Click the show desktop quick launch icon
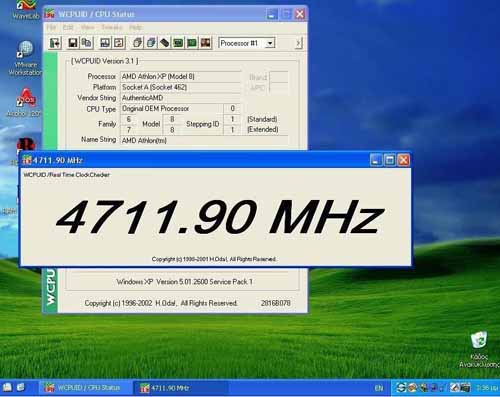 (x=7, y=387)
